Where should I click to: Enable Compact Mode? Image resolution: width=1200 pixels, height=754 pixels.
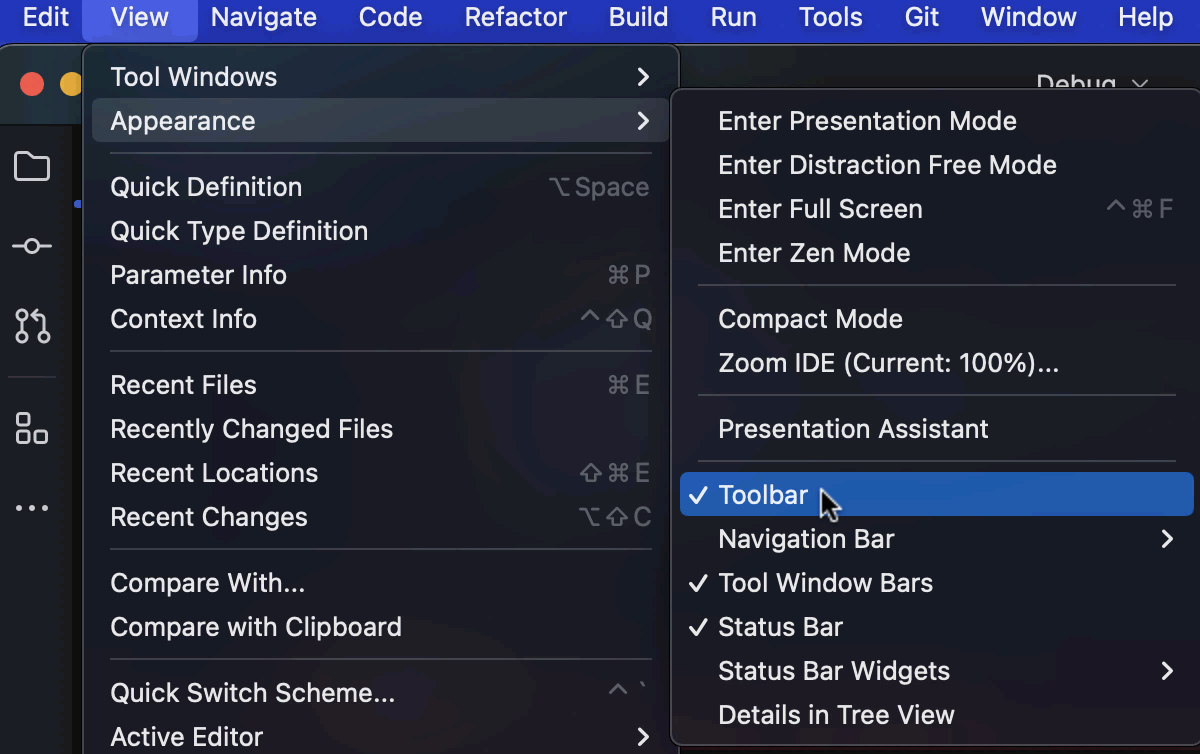[810, 319]
